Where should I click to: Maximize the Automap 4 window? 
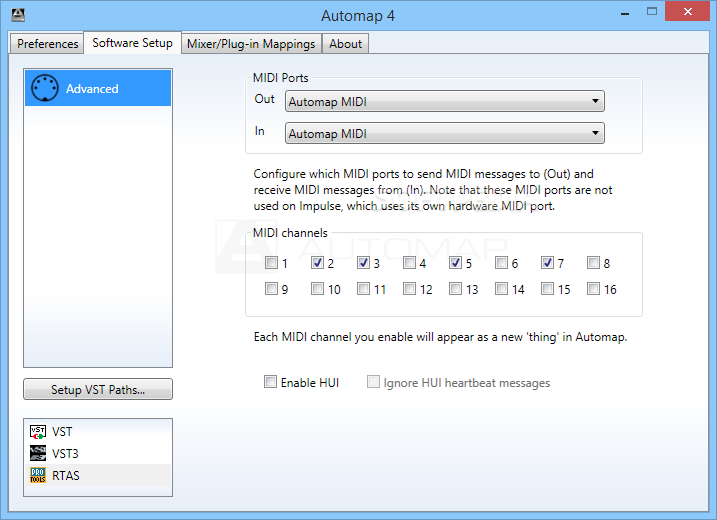click(x=652, y=11)
